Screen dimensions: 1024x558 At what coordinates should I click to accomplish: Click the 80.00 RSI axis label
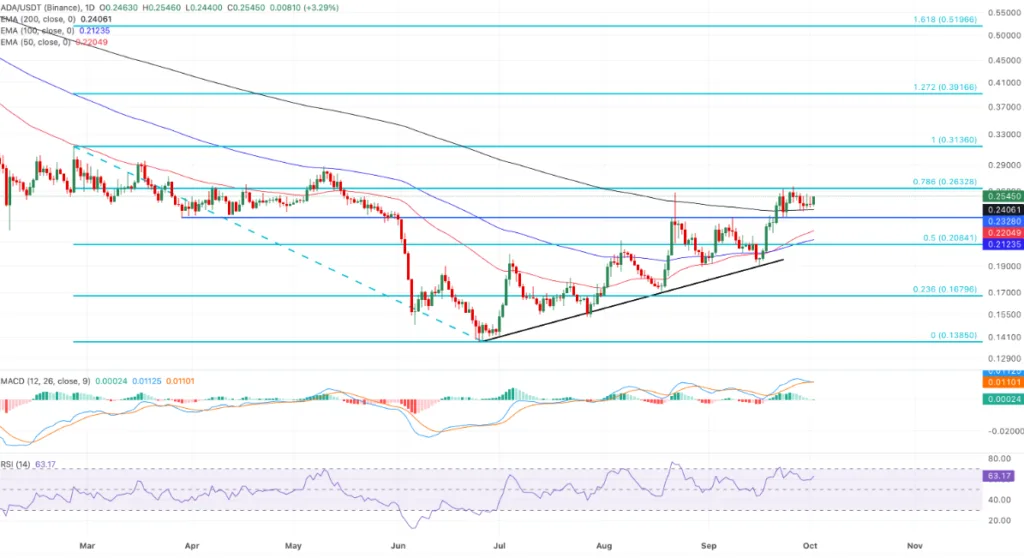(x=999, y=459)
